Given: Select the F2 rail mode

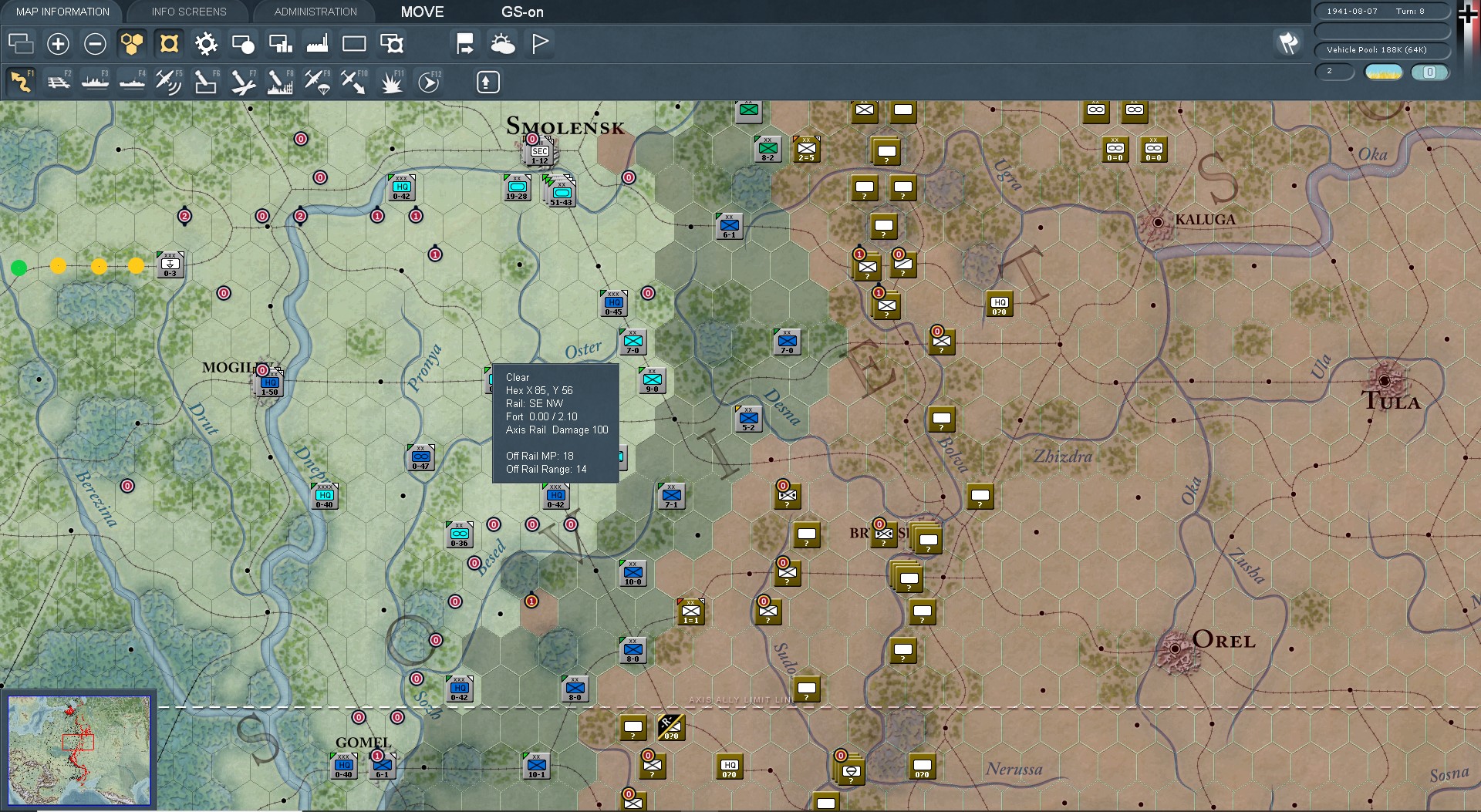Looking at the screenshot, I should [x=58, y=82].
